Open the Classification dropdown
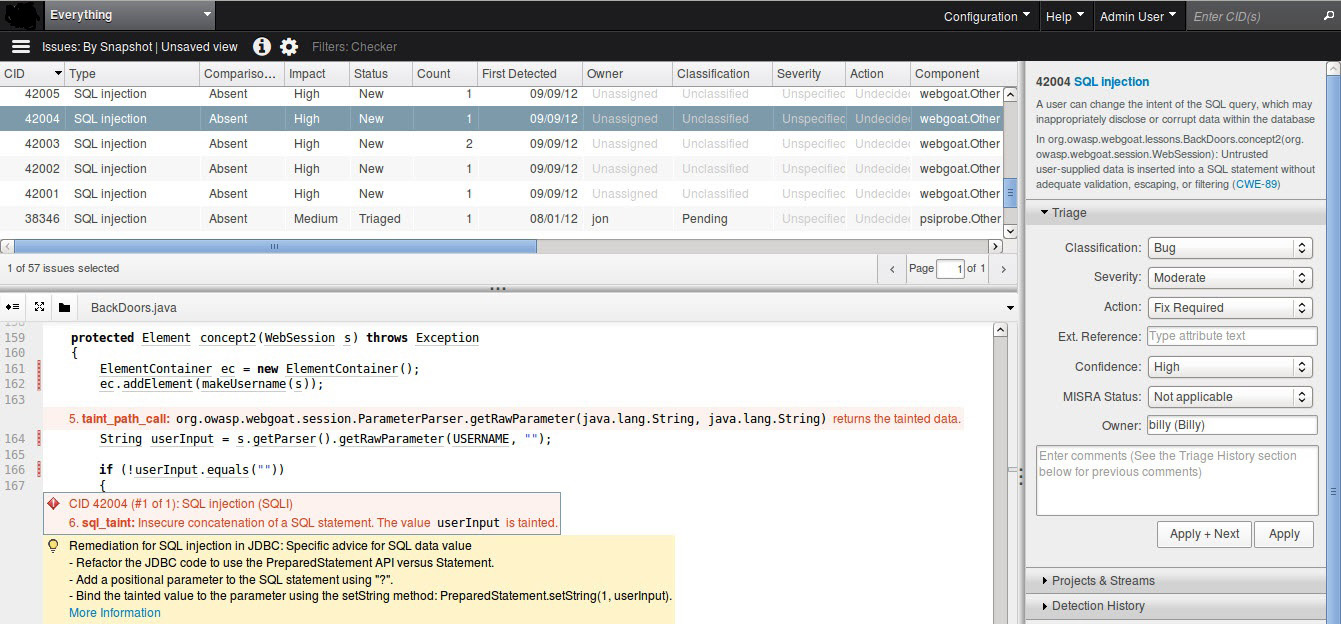1341x624 pixels. [1229, 248]
